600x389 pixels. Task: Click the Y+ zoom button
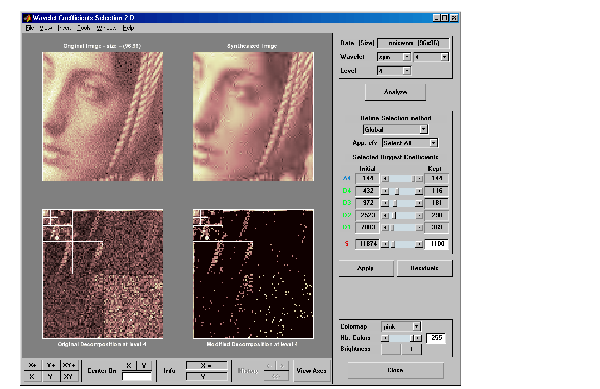click(51, 365)
